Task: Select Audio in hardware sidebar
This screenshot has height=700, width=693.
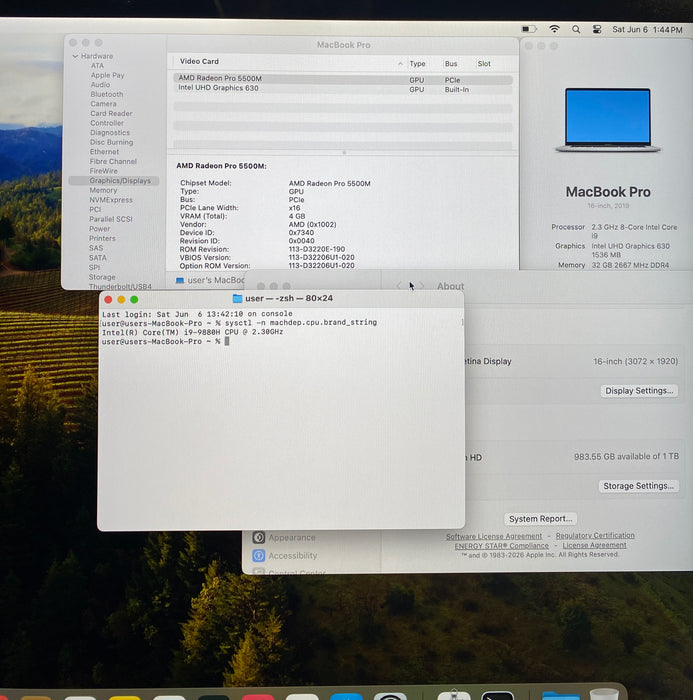Action: tap(100, 85)
